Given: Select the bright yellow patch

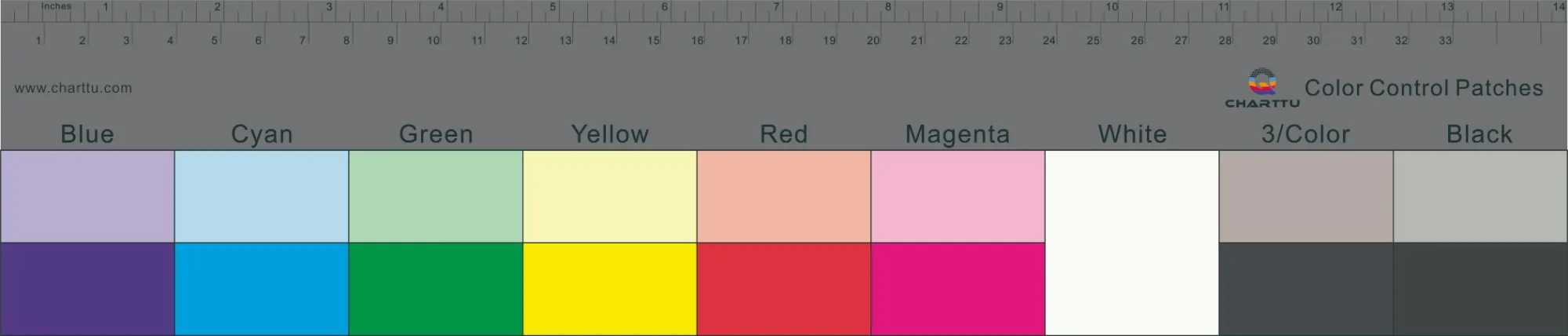Looking at the screenshot, I should coord(610,289).
